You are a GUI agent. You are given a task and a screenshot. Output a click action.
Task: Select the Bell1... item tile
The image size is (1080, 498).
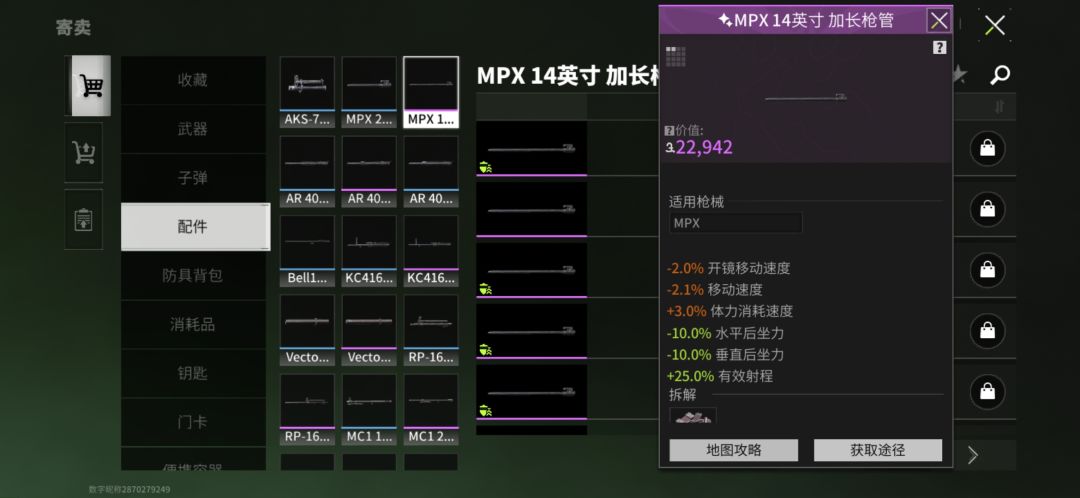click(x=307, y=251)
